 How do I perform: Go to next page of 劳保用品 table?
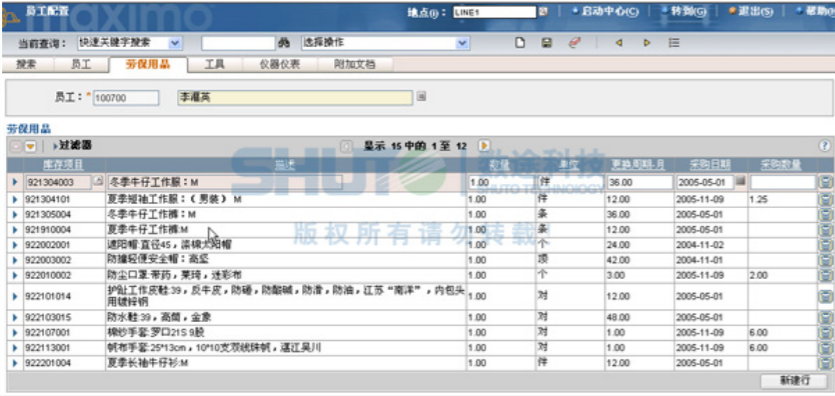(x=484, y=145)
